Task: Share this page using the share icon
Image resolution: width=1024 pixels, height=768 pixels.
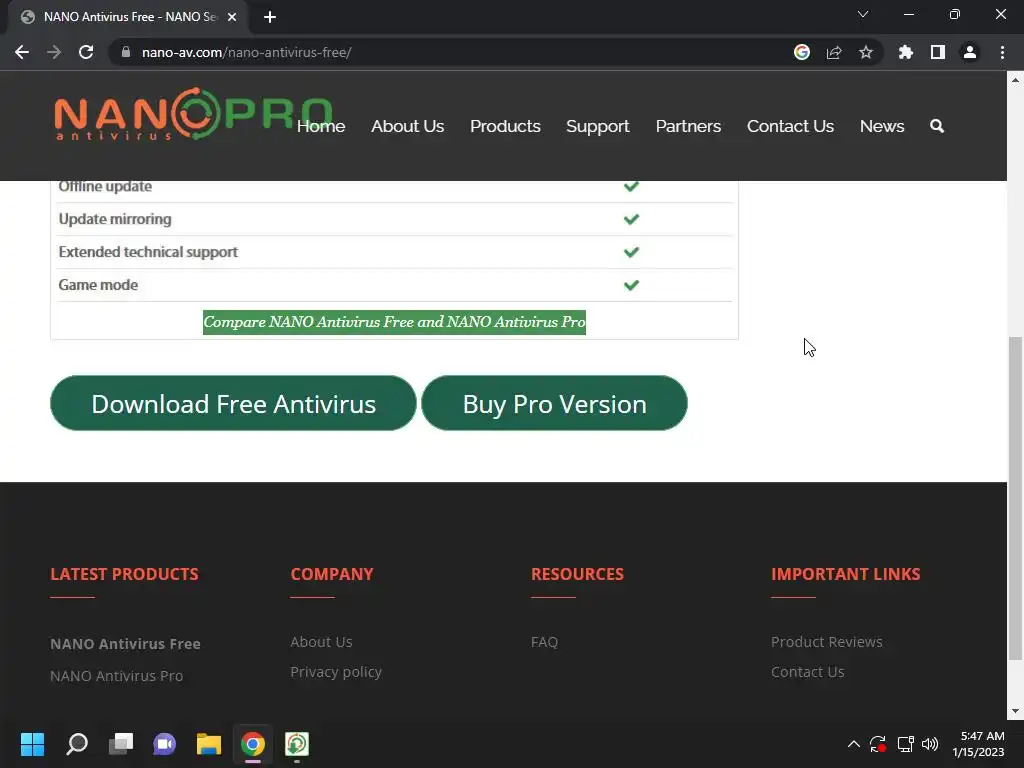Action: [x=834, y=52]
